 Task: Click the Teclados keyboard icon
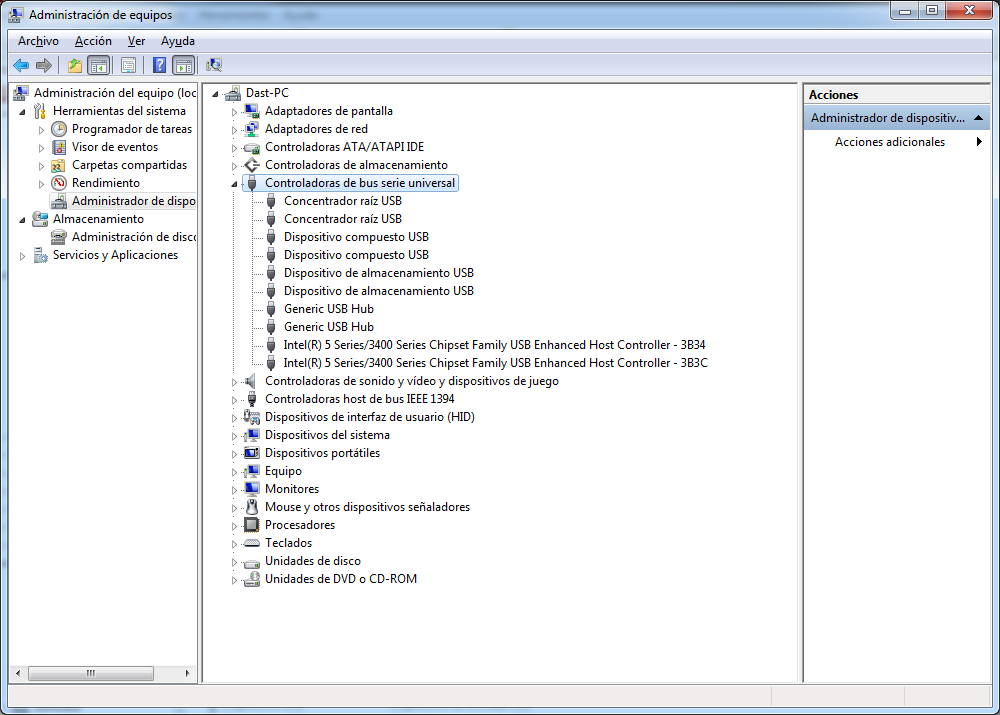click(x=252, y=543)
